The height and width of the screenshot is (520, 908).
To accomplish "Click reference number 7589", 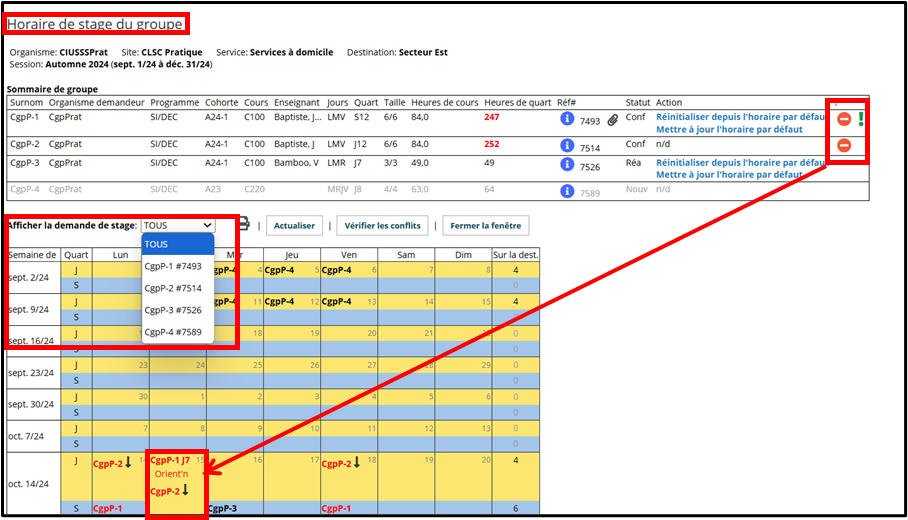I will tap(590, 193).
